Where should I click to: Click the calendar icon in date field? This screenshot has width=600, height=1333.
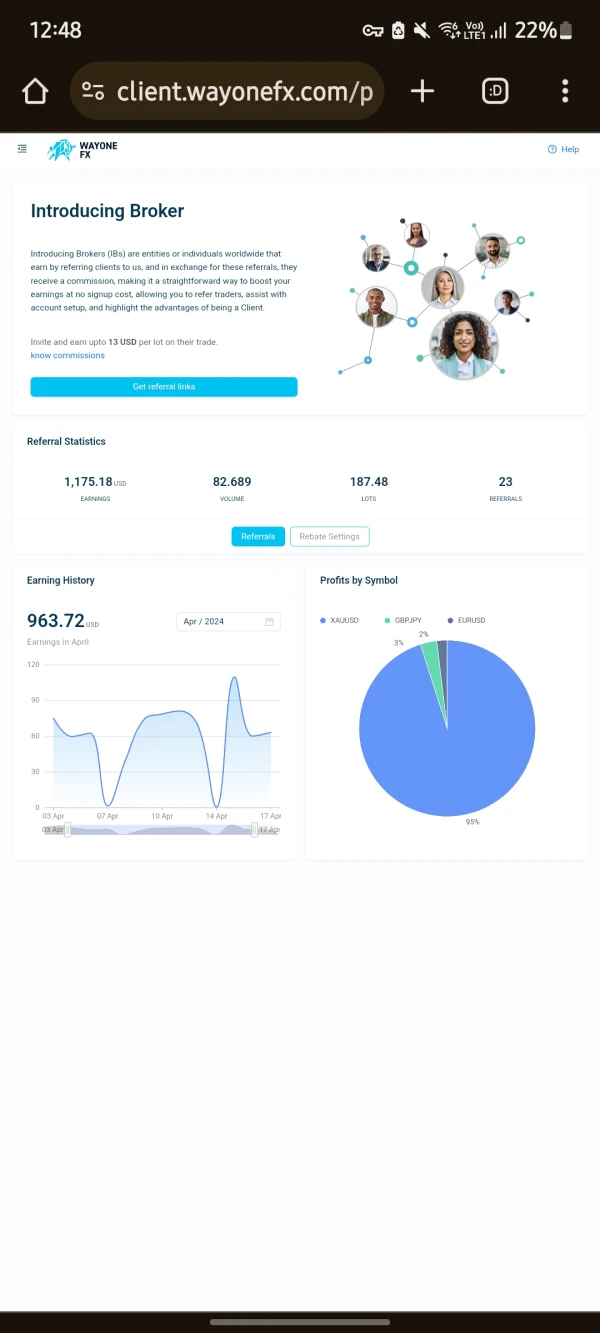tap(269, 621)
